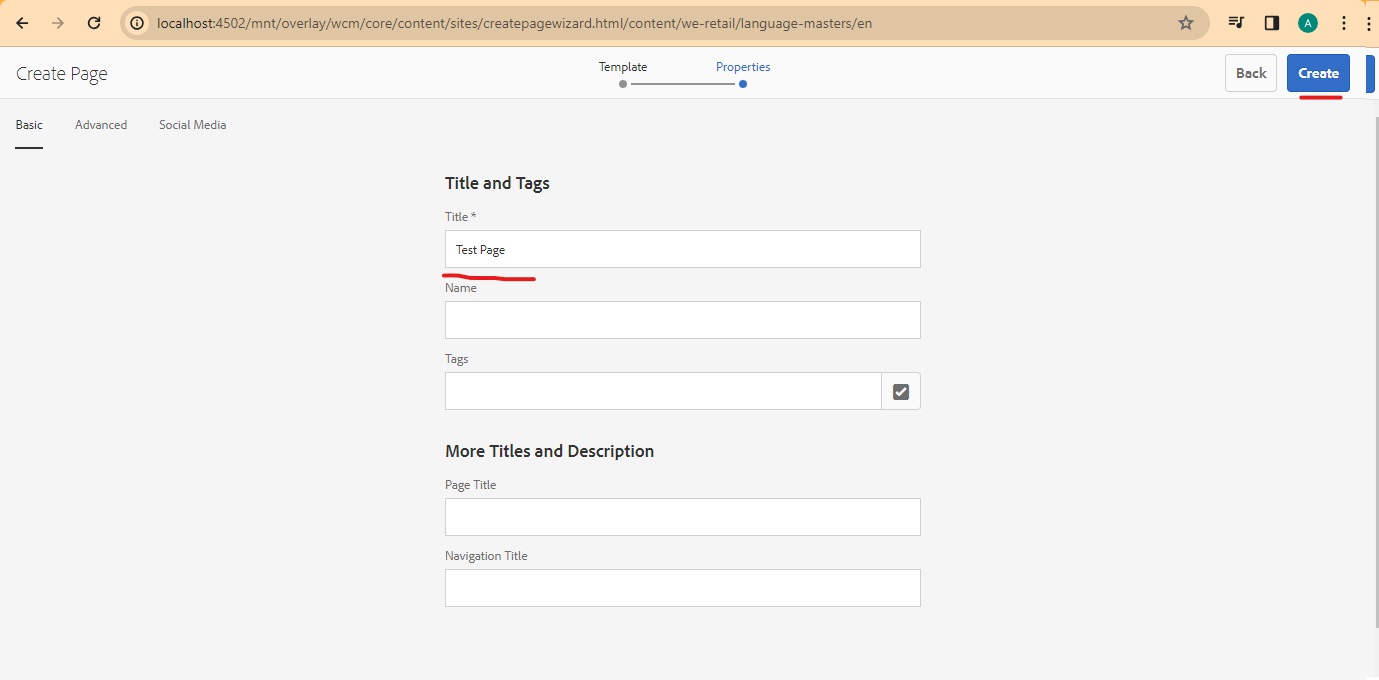Switch to the Social Media tab
This screenshot has height=680, width=1379.
pos(192,124)
